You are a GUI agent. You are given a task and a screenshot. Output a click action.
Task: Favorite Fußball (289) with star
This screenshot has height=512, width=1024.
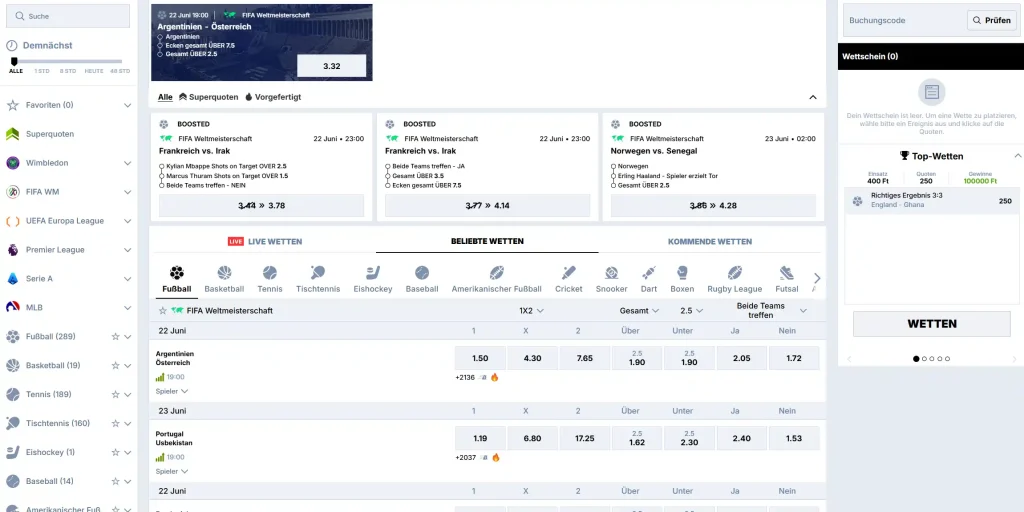pos(116,337)
